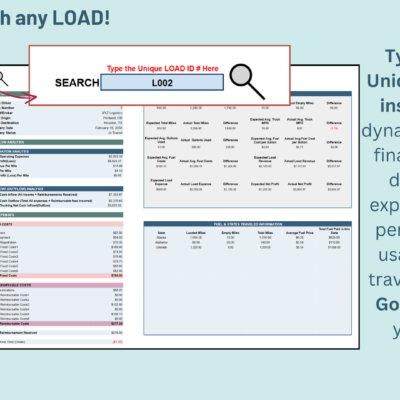Select the Alabama row in the states table
This screenshot has height=400, width=400.
tap(248, 242)
